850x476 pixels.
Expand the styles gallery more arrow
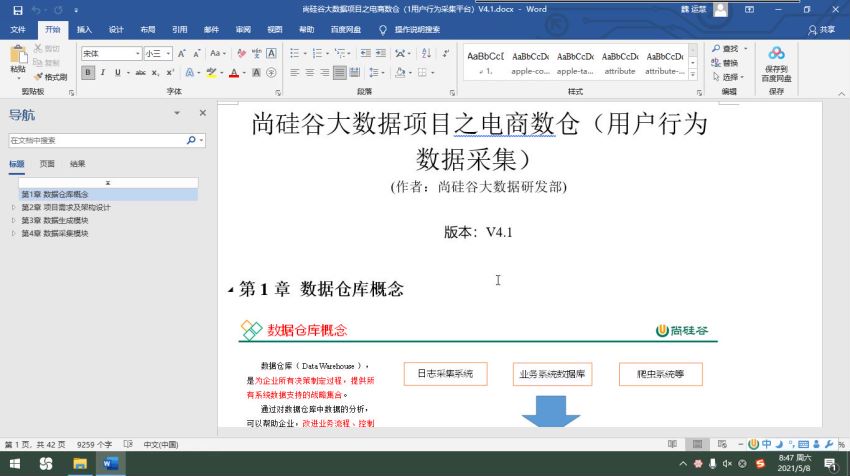point(693,75)
